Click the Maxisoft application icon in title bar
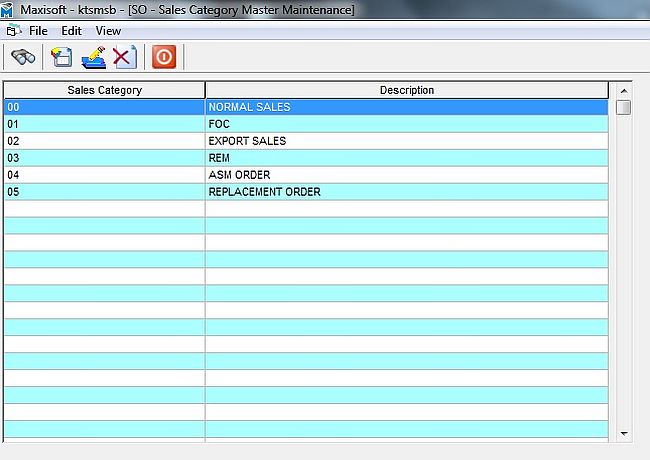The width and height of the screenshot is (650, 460). (x=9, y=10)
